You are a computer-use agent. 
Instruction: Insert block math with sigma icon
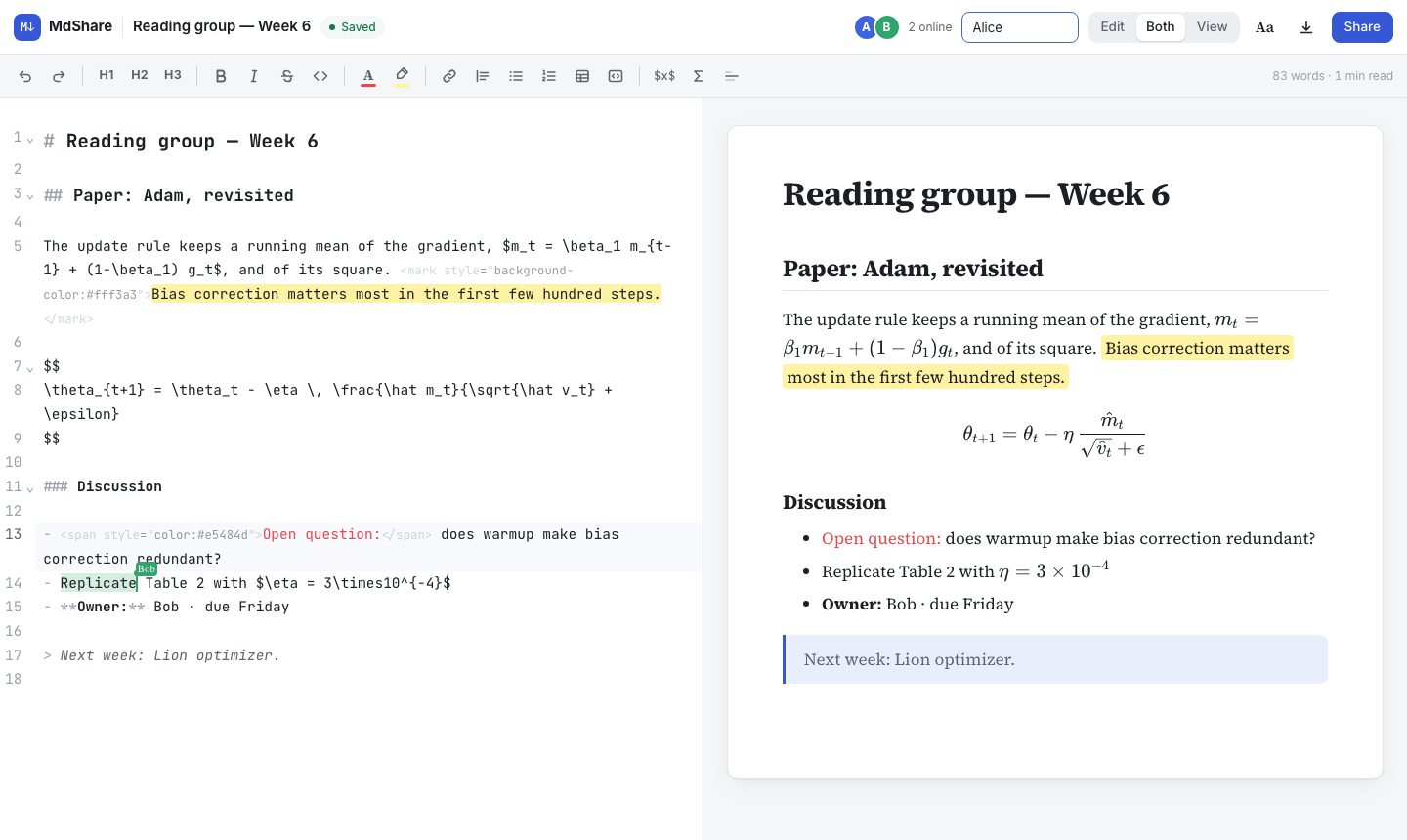point(699,76)
